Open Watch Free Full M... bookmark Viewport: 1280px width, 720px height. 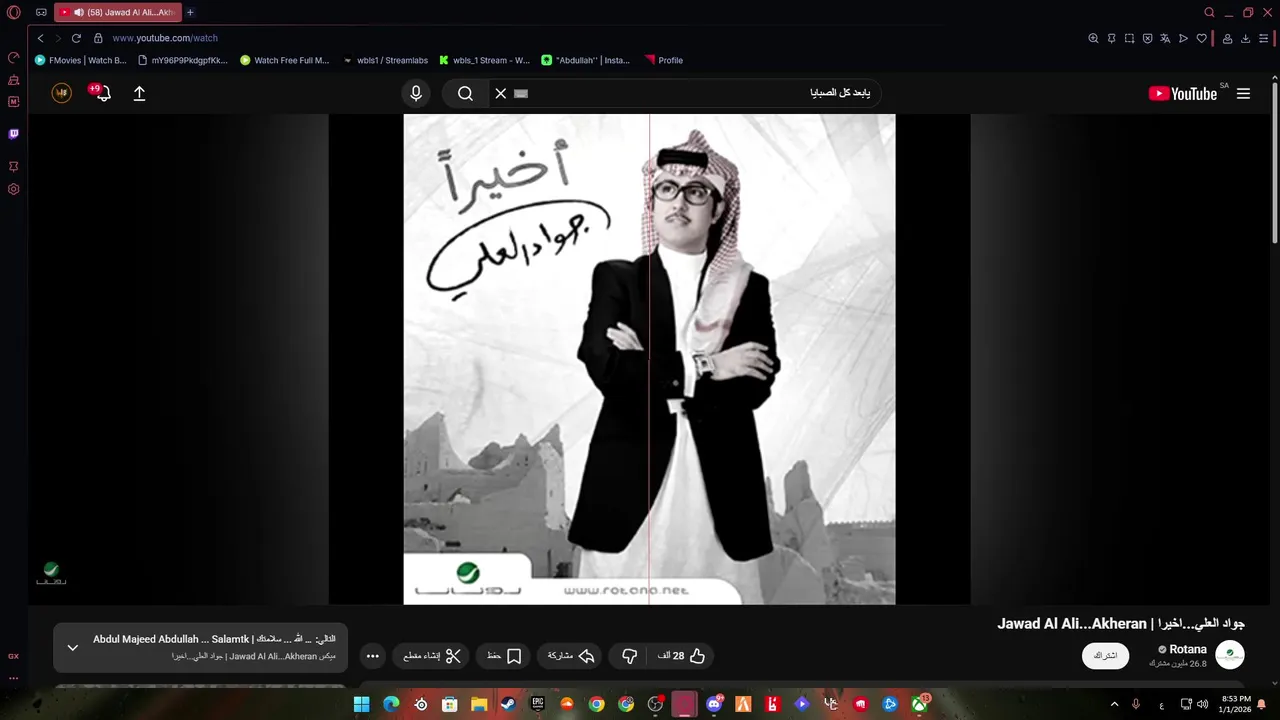tap(285, 60)
